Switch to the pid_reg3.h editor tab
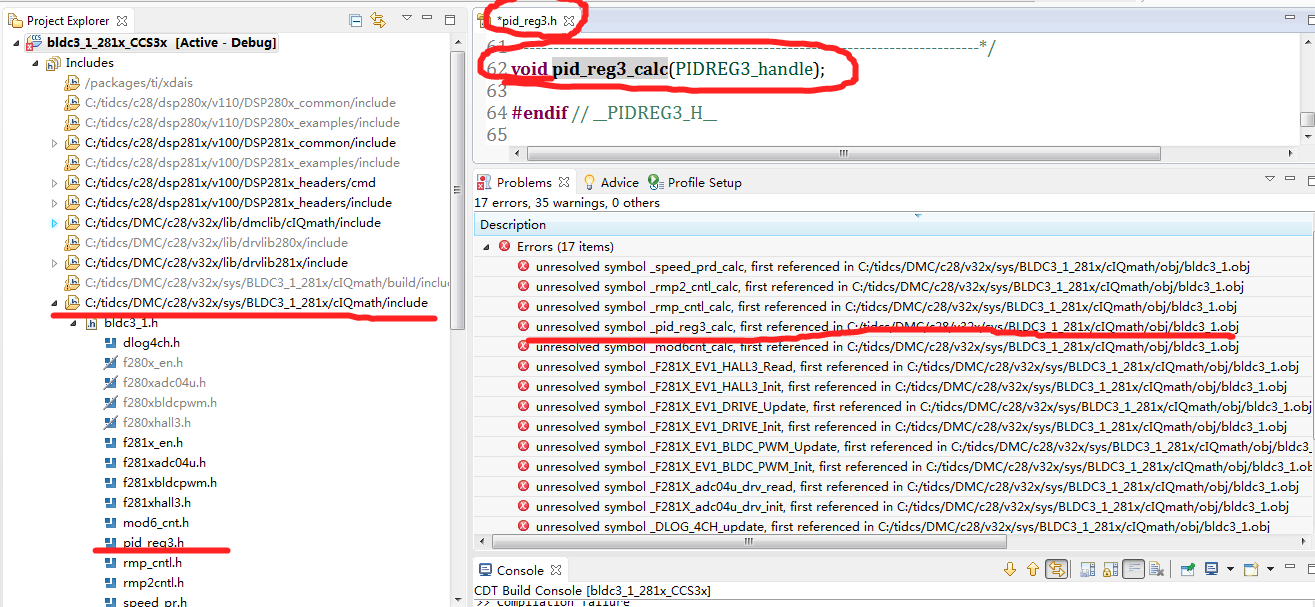 click(526, 20)
